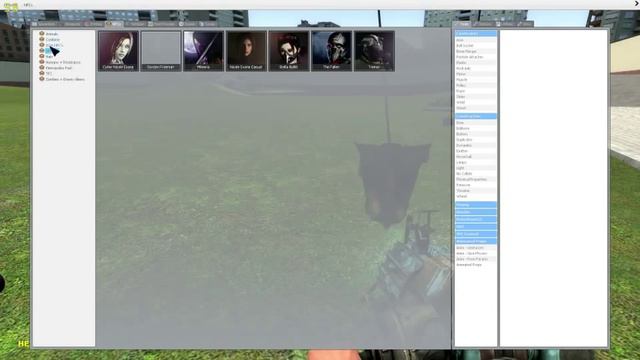Select the Animated Props tool entry
The image size is (640, 360).
point(476,265)
